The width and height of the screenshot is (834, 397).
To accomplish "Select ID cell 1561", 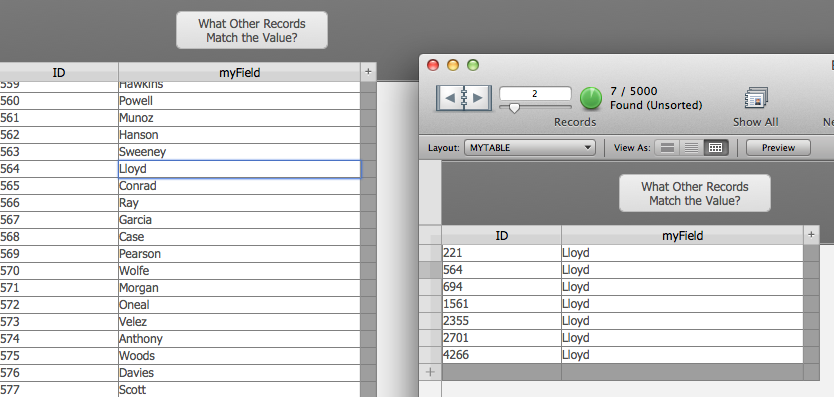I will [x=502, y=304].
